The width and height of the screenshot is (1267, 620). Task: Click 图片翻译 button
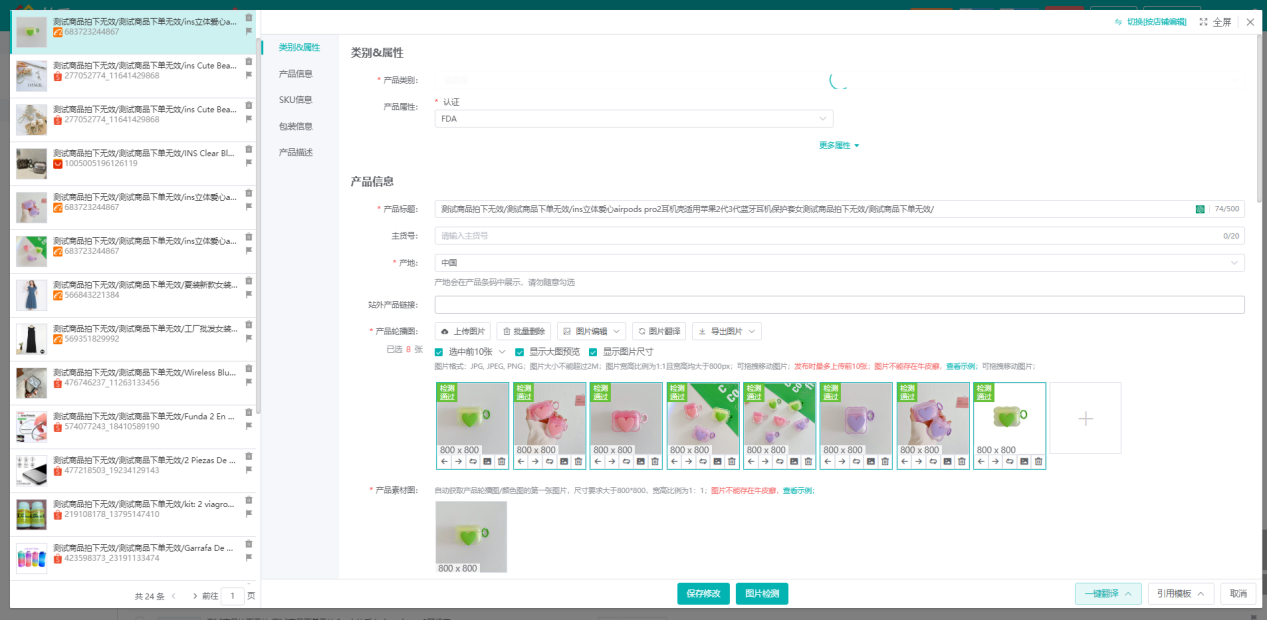[x=659, y=331]
